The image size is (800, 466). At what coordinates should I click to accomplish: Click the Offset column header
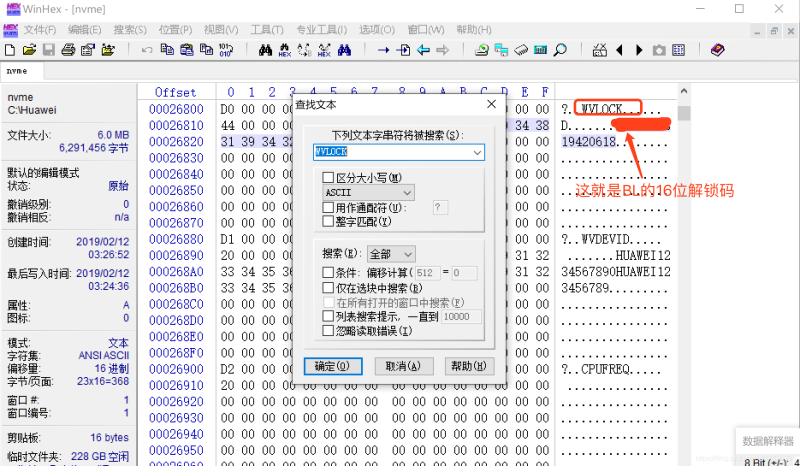[x=176, y=92]
